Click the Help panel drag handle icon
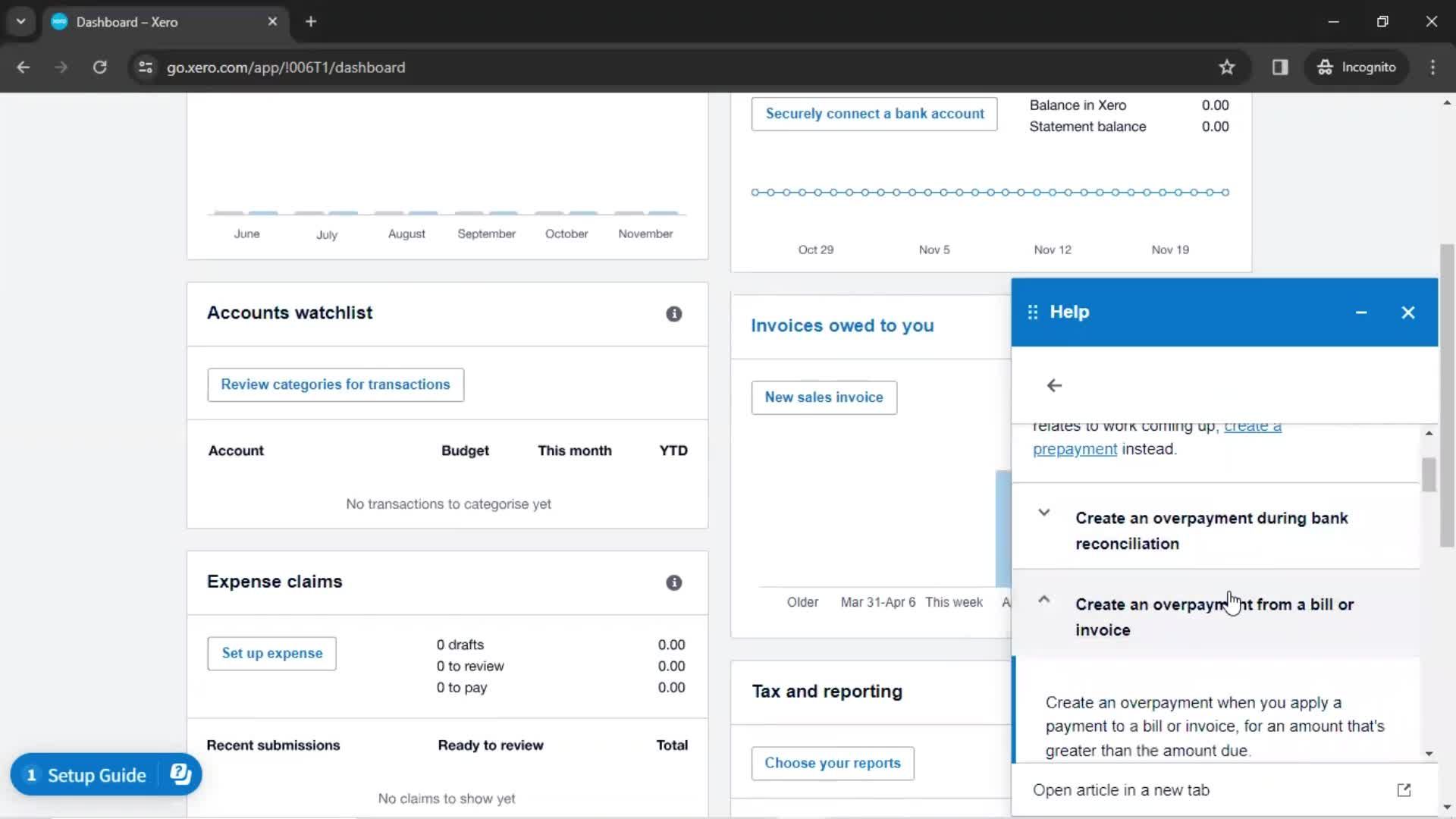1456x819 pixels. [1032, 312]
